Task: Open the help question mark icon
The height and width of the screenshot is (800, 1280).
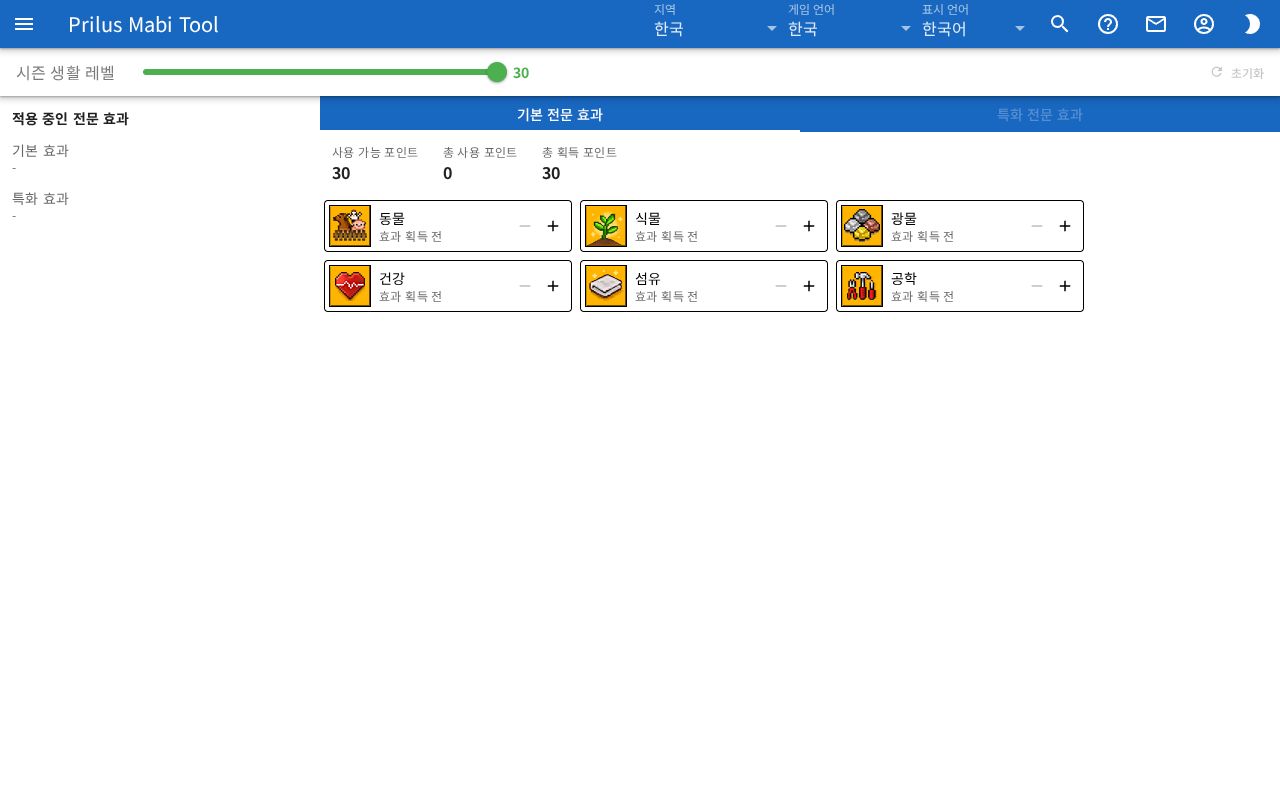Action: point(1108,24)
